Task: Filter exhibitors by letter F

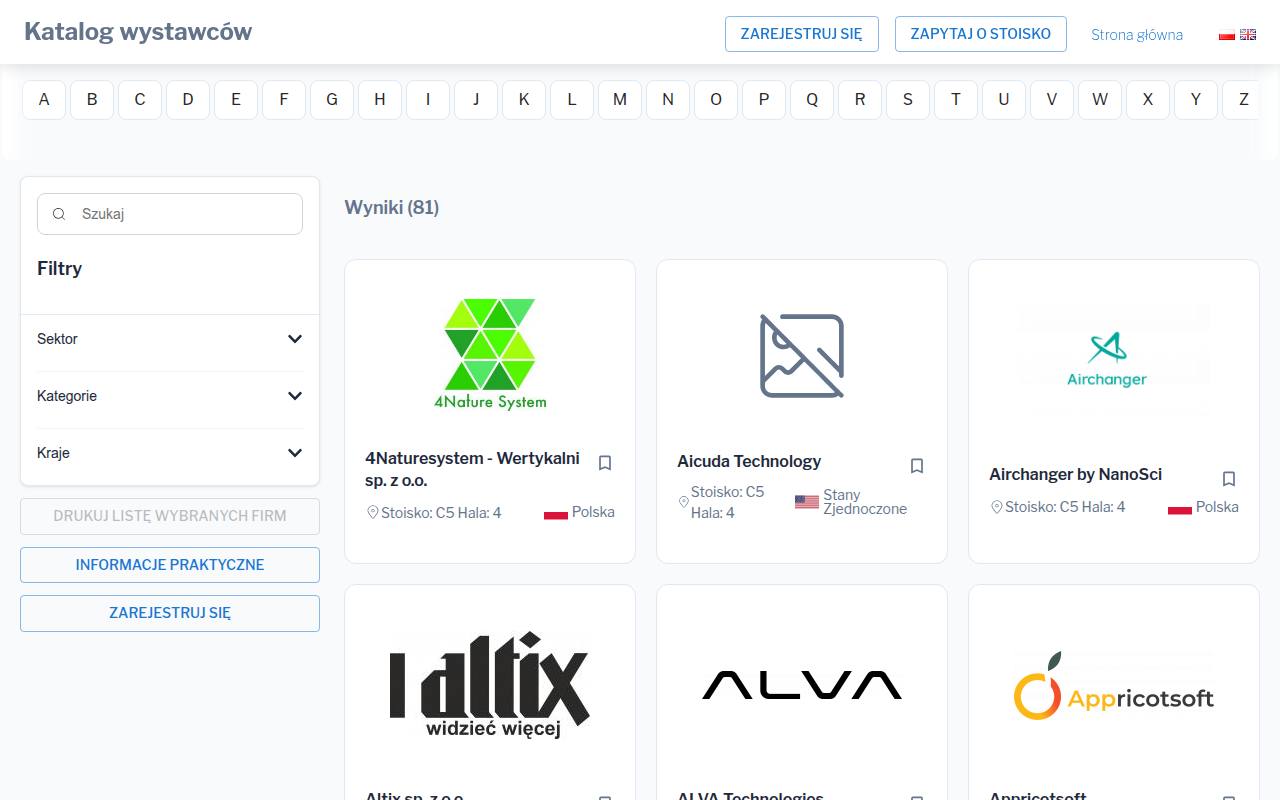Action: 284,100
